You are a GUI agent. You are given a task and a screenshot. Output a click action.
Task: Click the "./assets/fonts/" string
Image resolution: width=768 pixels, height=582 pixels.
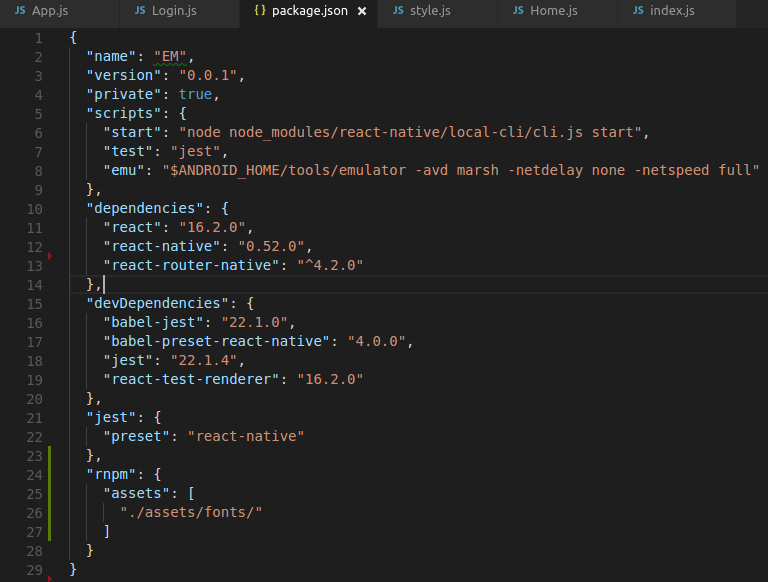coord(191,512)
